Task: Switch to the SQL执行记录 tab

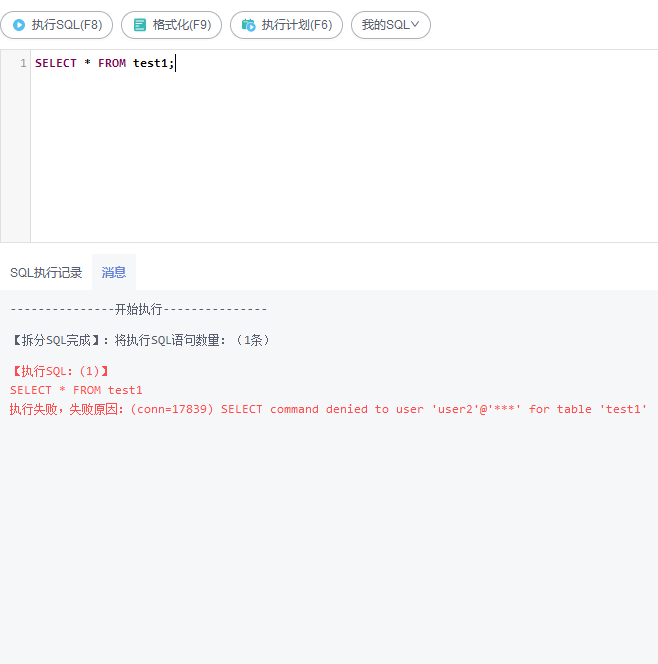Action: [x=46, y=272]
